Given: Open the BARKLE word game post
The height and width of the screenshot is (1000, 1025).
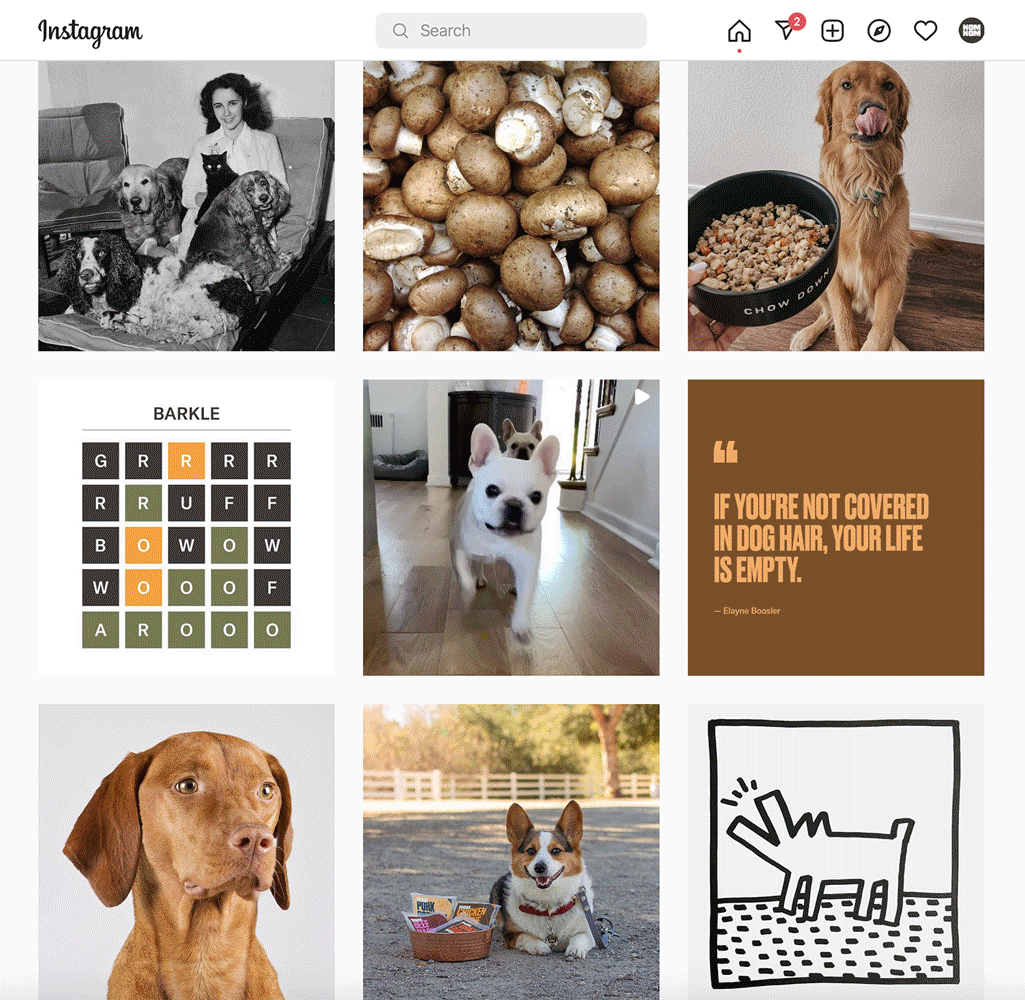Looking at the screenshot, I should [186, 527].
